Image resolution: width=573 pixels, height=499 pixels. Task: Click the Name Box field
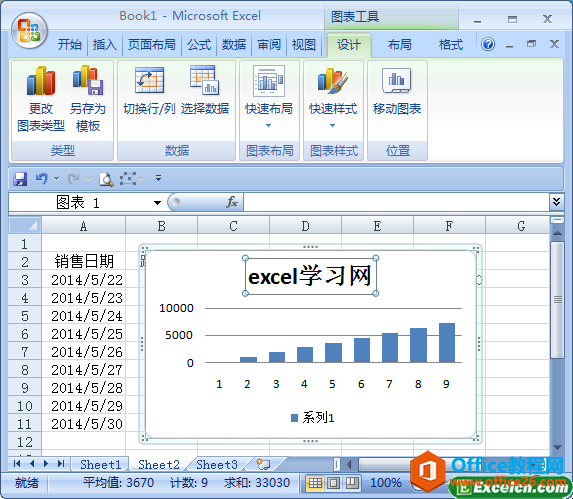tap(80, 202)
